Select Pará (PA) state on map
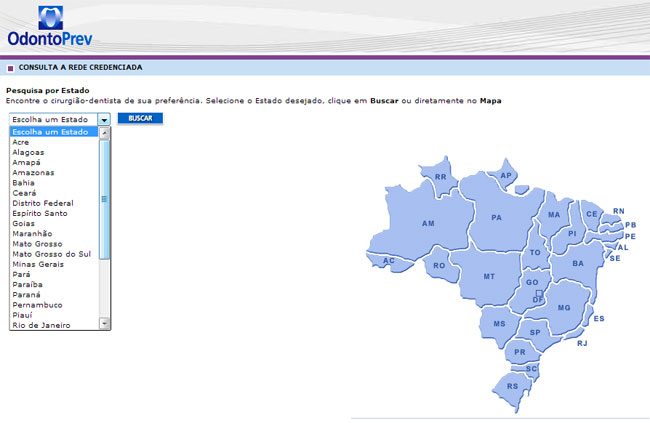 pos(496,217)
